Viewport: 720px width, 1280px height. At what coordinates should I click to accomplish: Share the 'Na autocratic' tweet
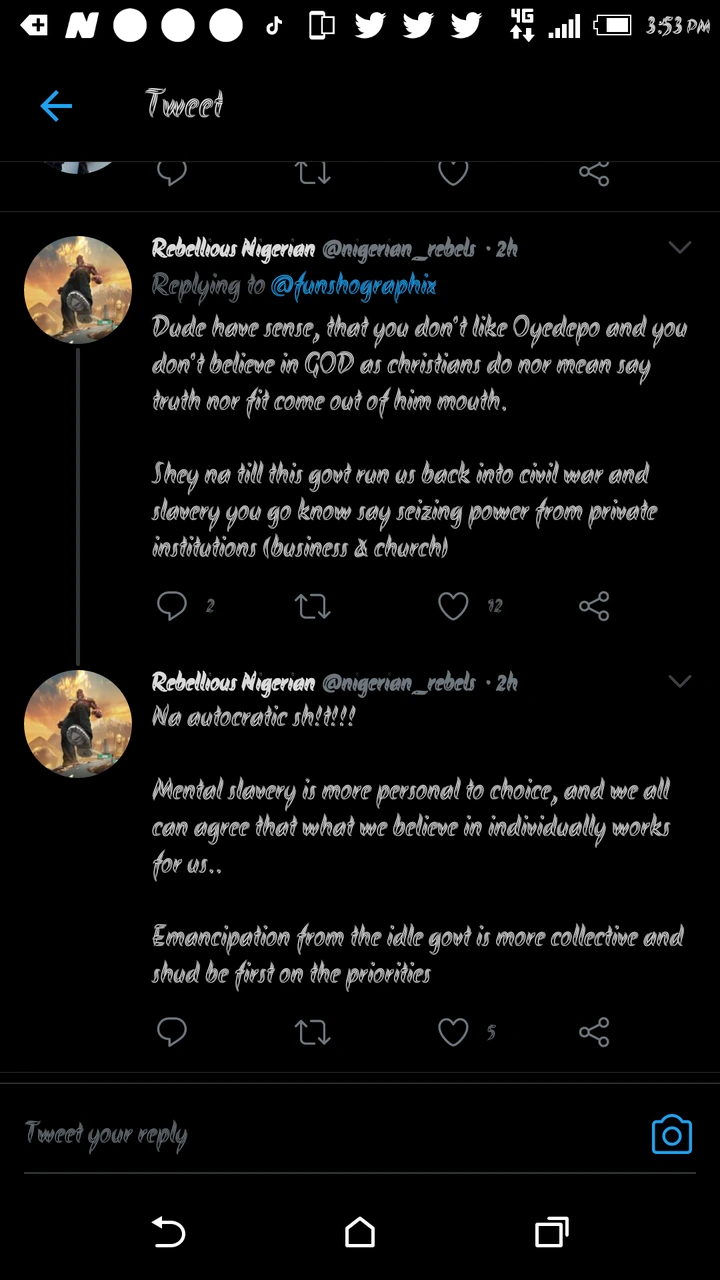[594, 1032]
